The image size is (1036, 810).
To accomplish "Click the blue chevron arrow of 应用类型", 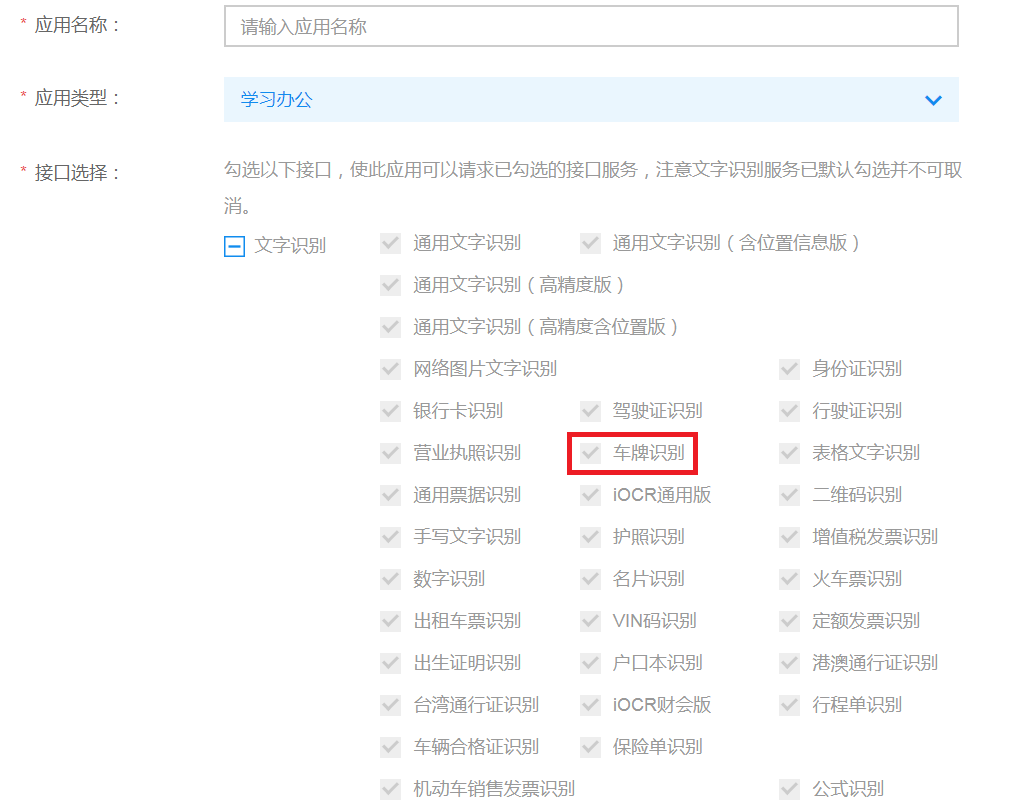I will pyautogui.click(x=933, y=100).
